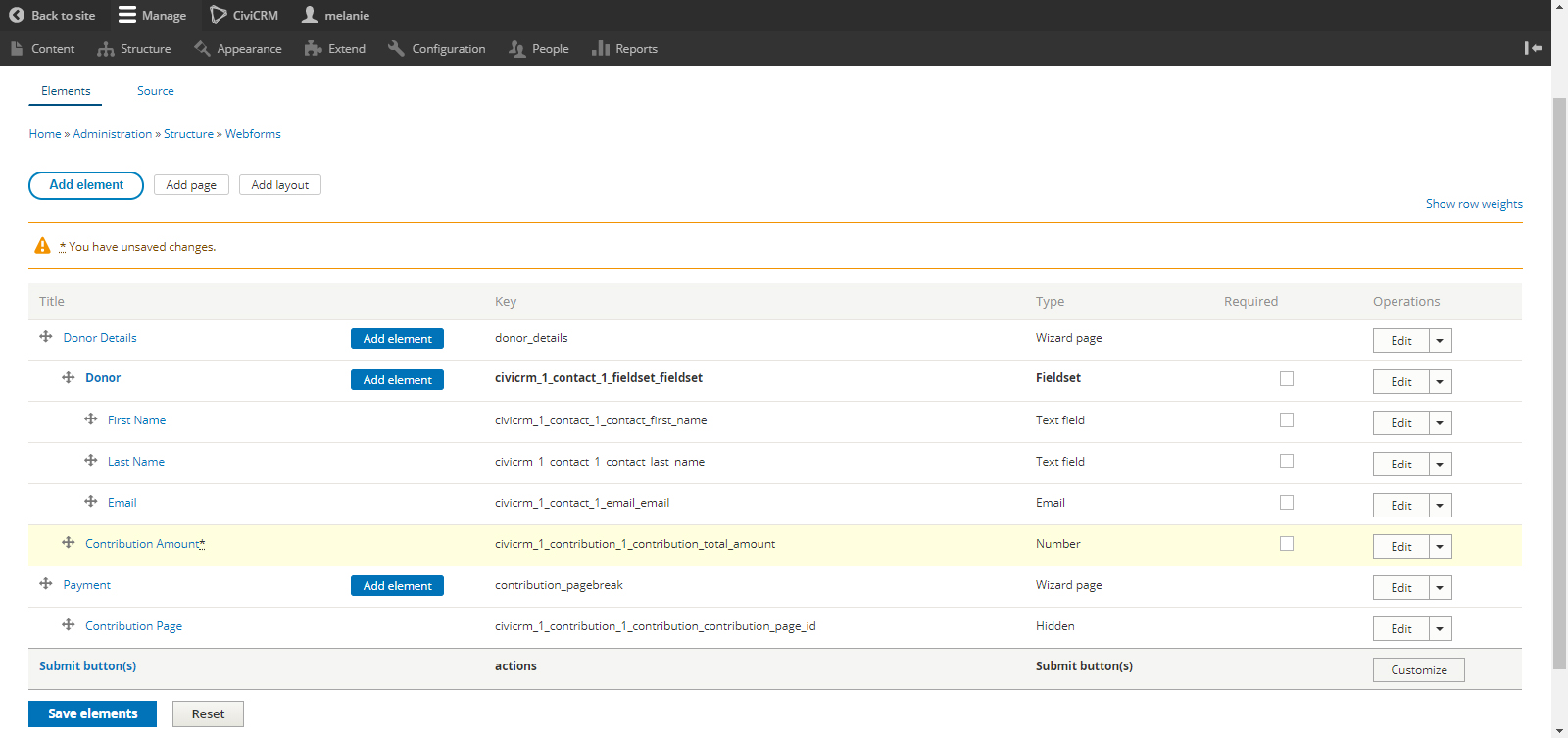Click the Extend puzzle-piece icon
The image size is (1568, 738).
pos(313,48)
